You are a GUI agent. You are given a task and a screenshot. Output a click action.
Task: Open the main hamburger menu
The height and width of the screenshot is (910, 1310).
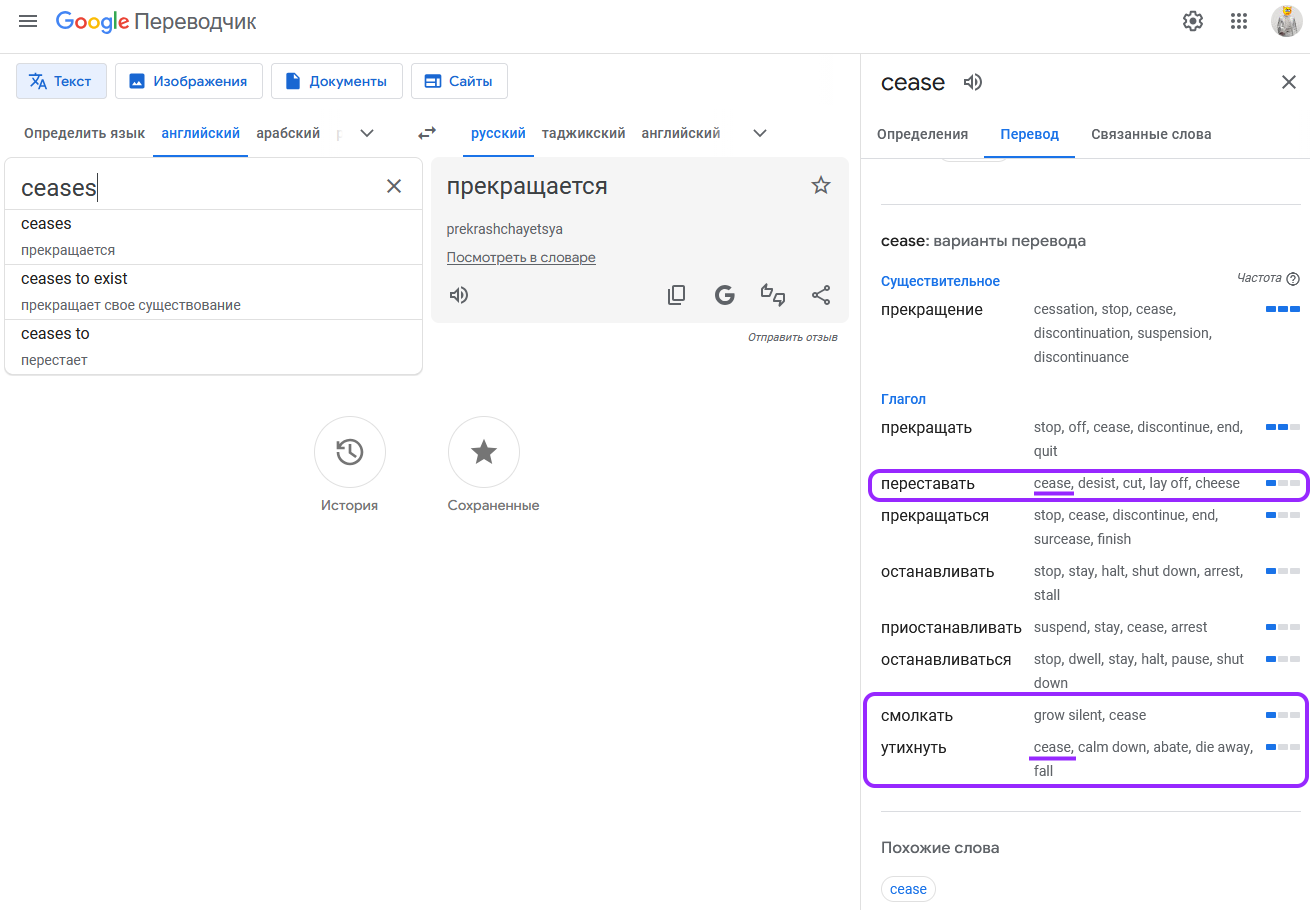coord(28,21)
